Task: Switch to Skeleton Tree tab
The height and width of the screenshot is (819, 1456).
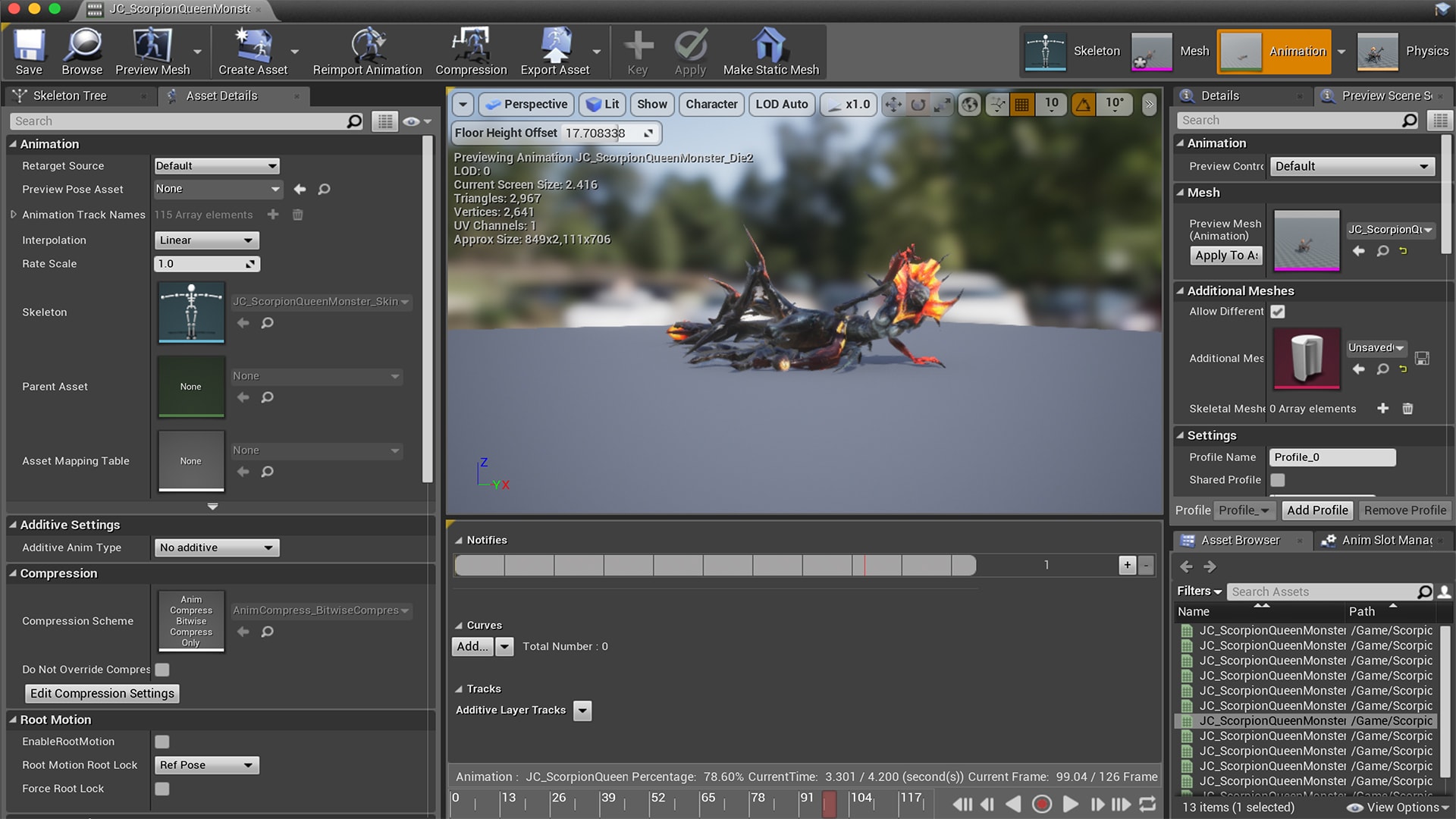Action: tap(70, 96)
